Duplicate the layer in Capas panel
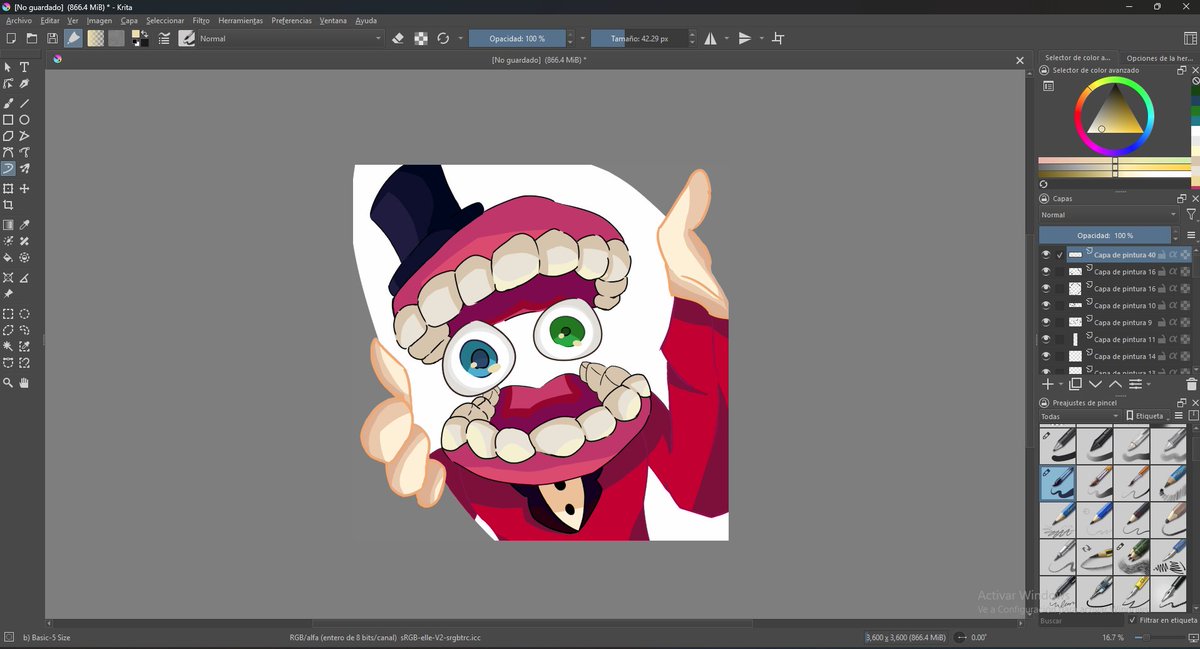The height and width of the screenshot is (649, 1200). tap(1076, 384)
